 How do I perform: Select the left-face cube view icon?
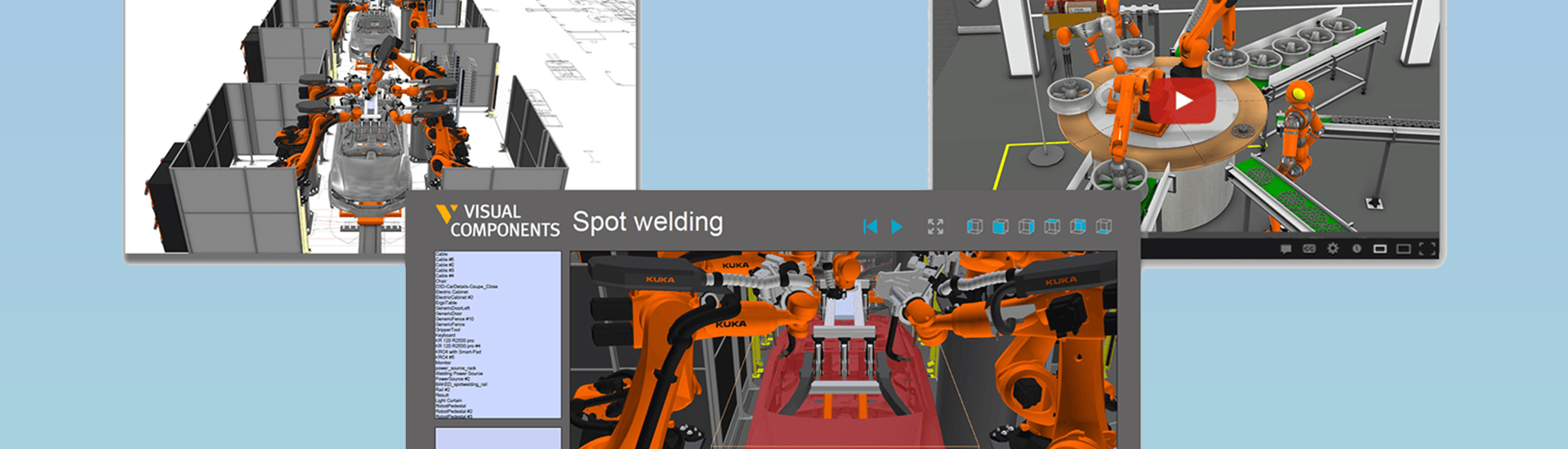tap(974, 227)
